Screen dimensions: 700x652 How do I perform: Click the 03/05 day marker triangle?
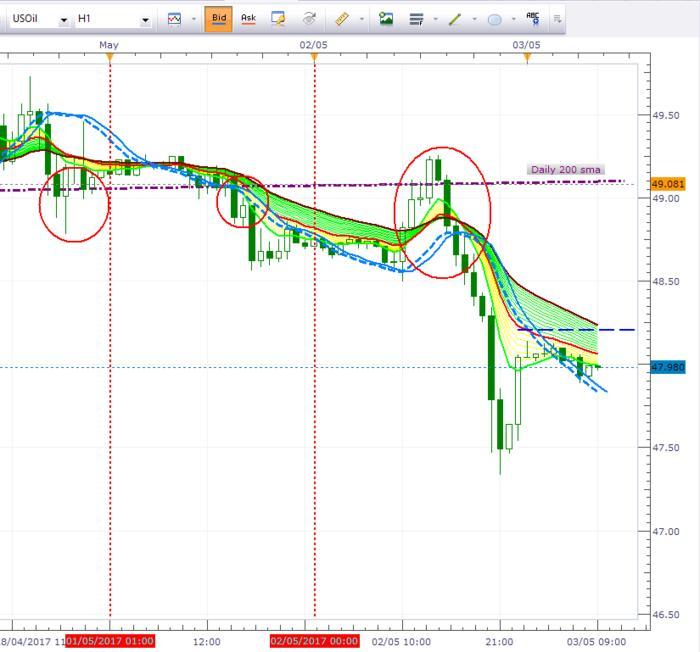[527, 57]
